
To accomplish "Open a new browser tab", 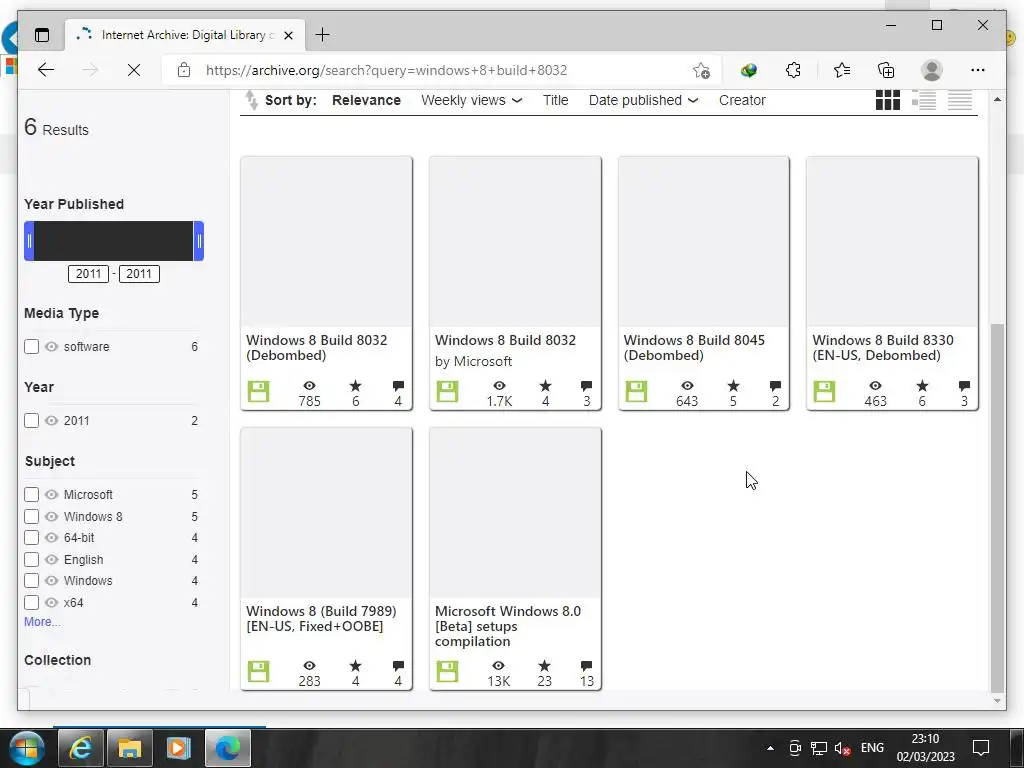I will coord(323,35).
